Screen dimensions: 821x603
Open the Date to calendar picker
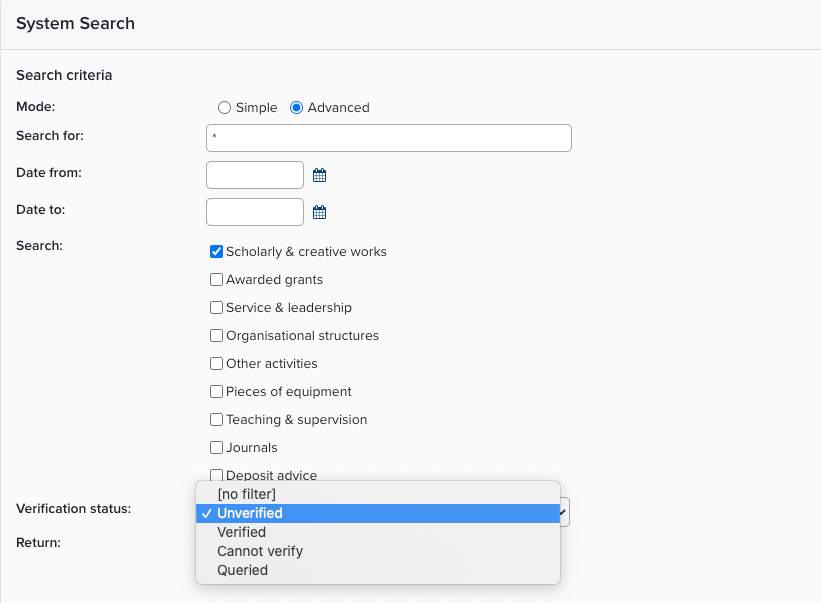(x=320, y=212)
